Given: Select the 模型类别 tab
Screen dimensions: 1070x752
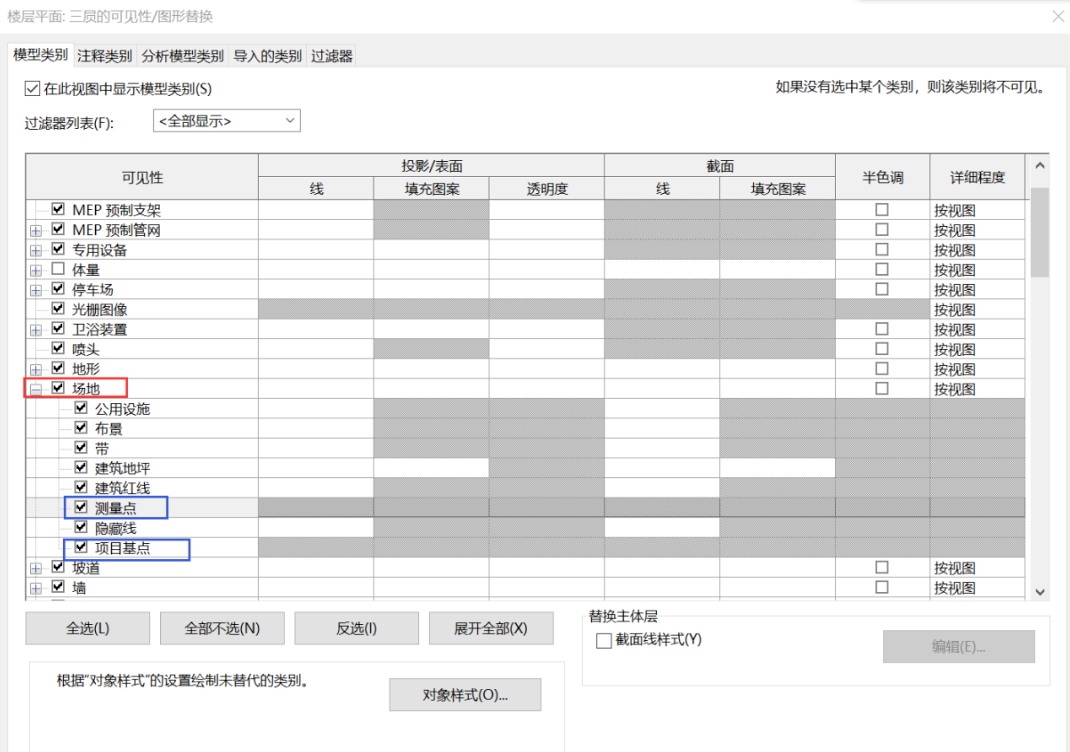Looking at the screenshot, I should (x=40, y=55).
